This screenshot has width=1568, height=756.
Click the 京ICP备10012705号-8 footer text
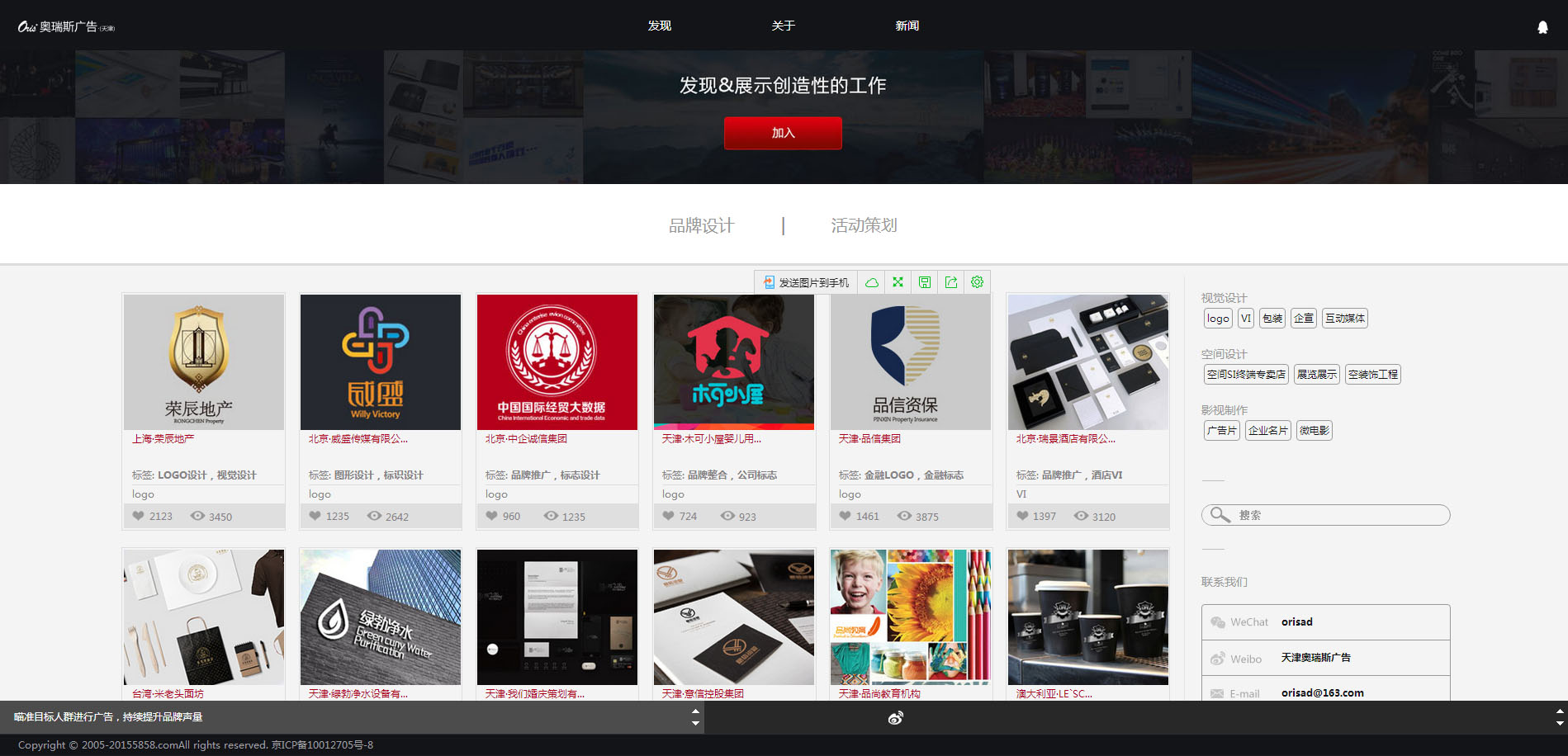[x=322, y=745]
